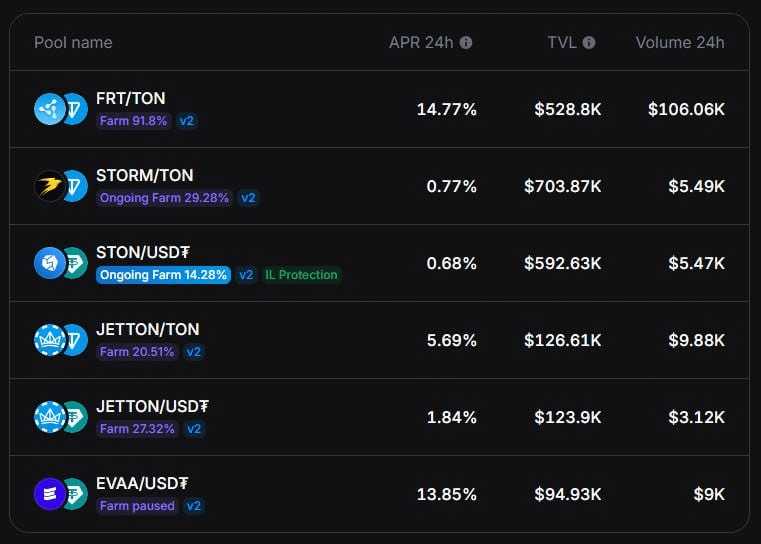The height and width of the screenshot is (544, 761).
Task: Click the APR 24h info icon
Action: pyautogui.click(x=466, y=43)
